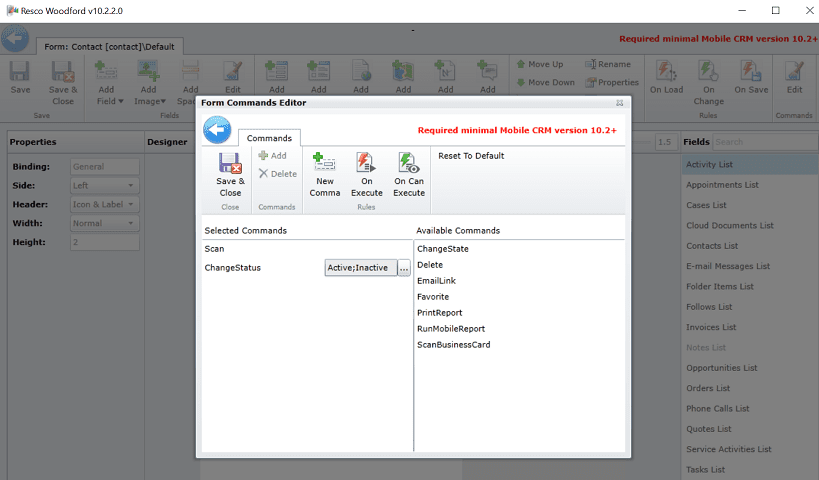
Task: Click Save & Close icon in Commands Editor
Action: coord(230,163)
